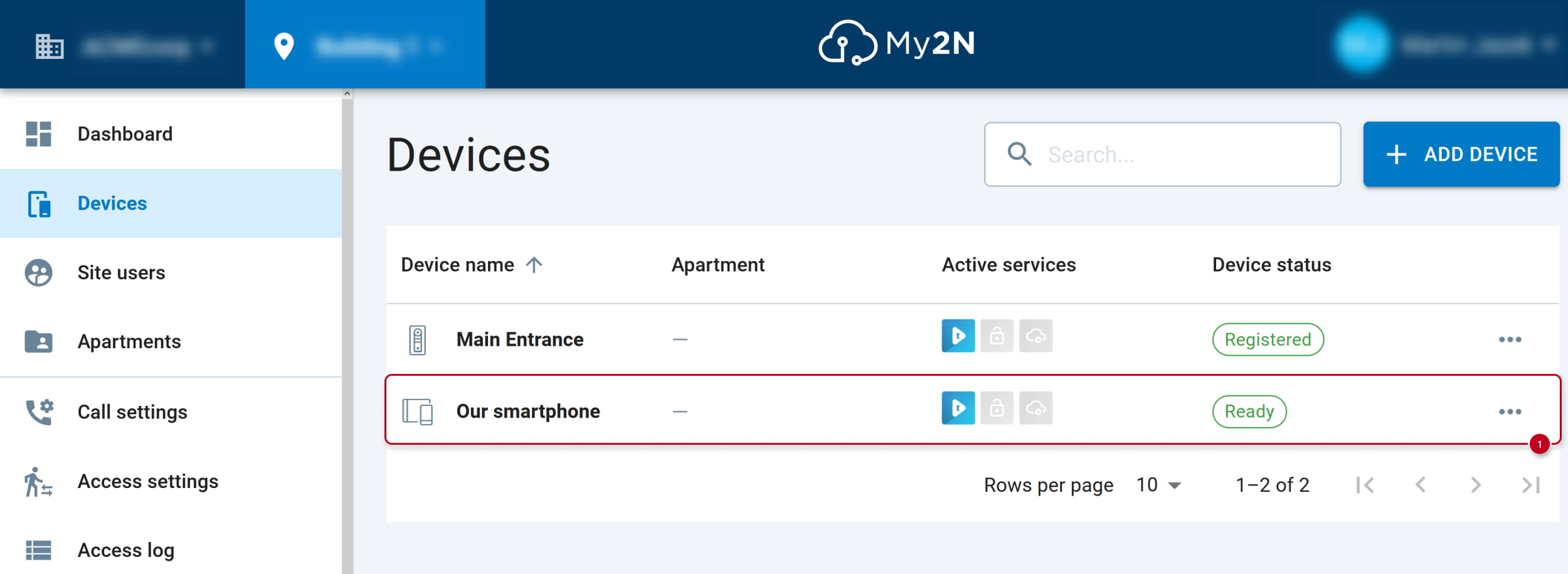Click Main Entrance cloud service icon
1568x574 pixels.
(x=1036, y=336)
